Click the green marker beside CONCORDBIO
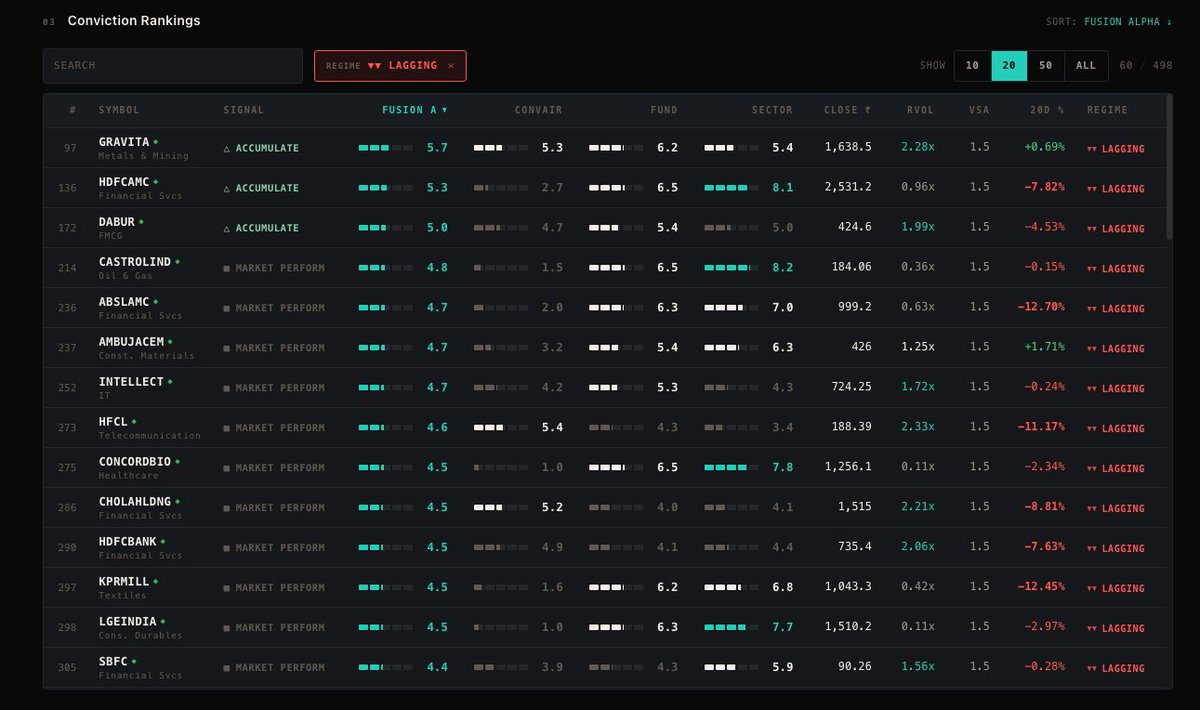This screenshot has height=710, width=1200. point(177,462)
